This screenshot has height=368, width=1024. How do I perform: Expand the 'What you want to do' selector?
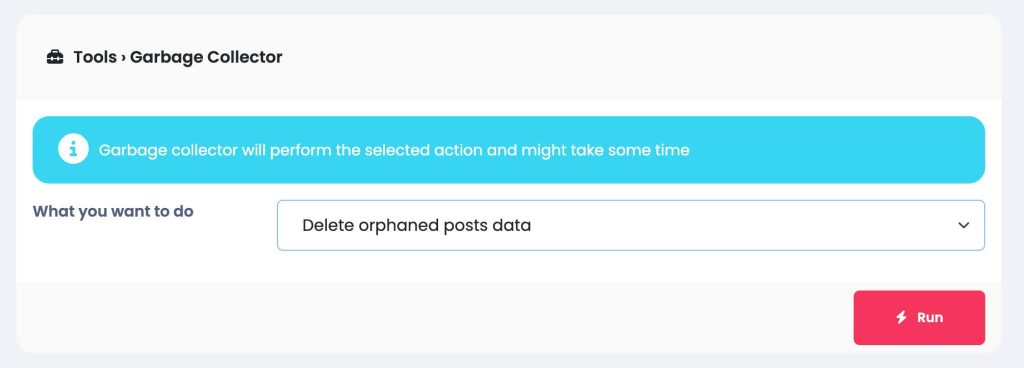[630, 225]
